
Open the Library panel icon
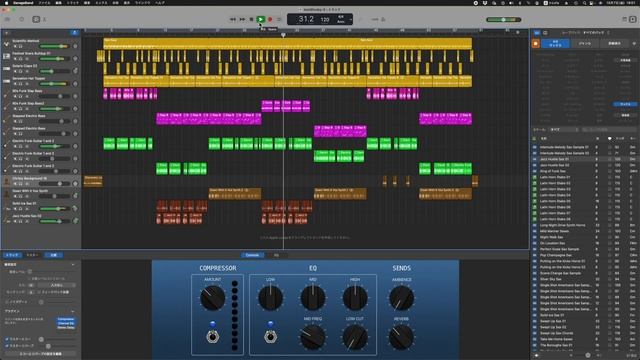click(x=7, y=19)
